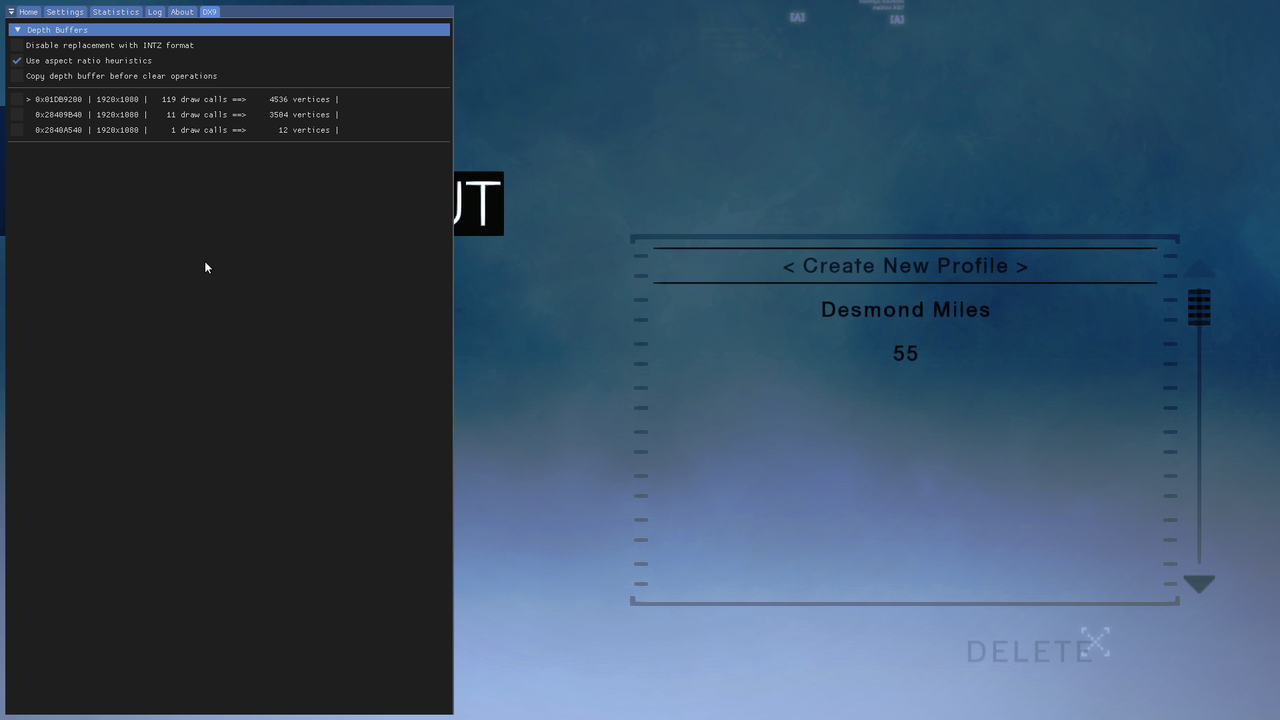This screenshot has height=720, width=1280.
Task: Open the About tab
Action: pyautogui.click(x=182, y=12)
